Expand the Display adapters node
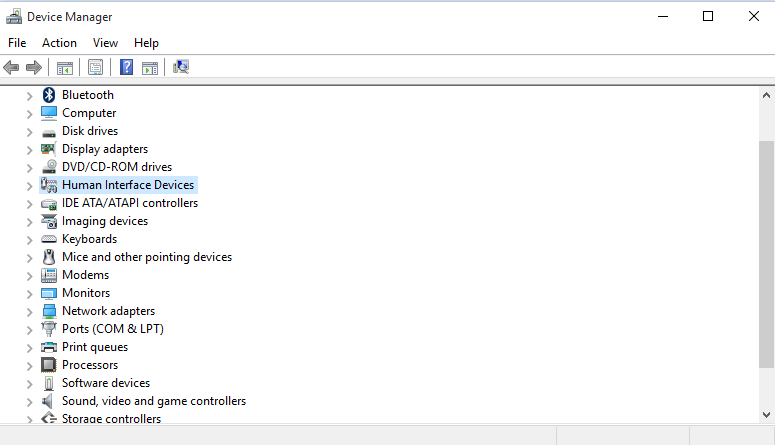Viewport: 775px width, 445px height. (29, 150)
